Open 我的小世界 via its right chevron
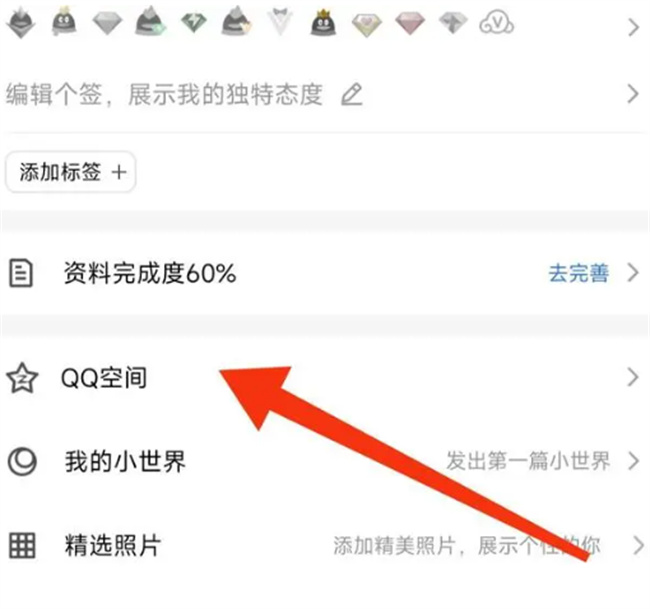The height and width of the screenshot is (609, 650). click(x=634, y=461)
